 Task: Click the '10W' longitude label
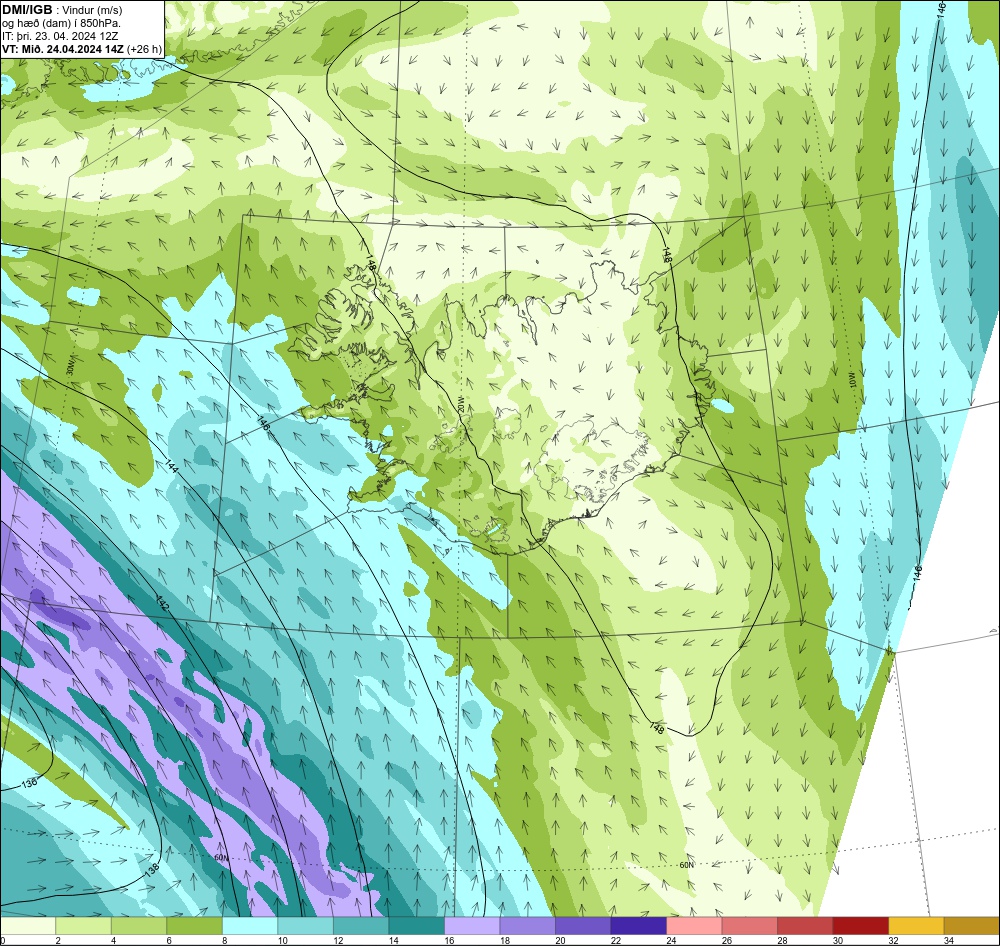(853, 381)
